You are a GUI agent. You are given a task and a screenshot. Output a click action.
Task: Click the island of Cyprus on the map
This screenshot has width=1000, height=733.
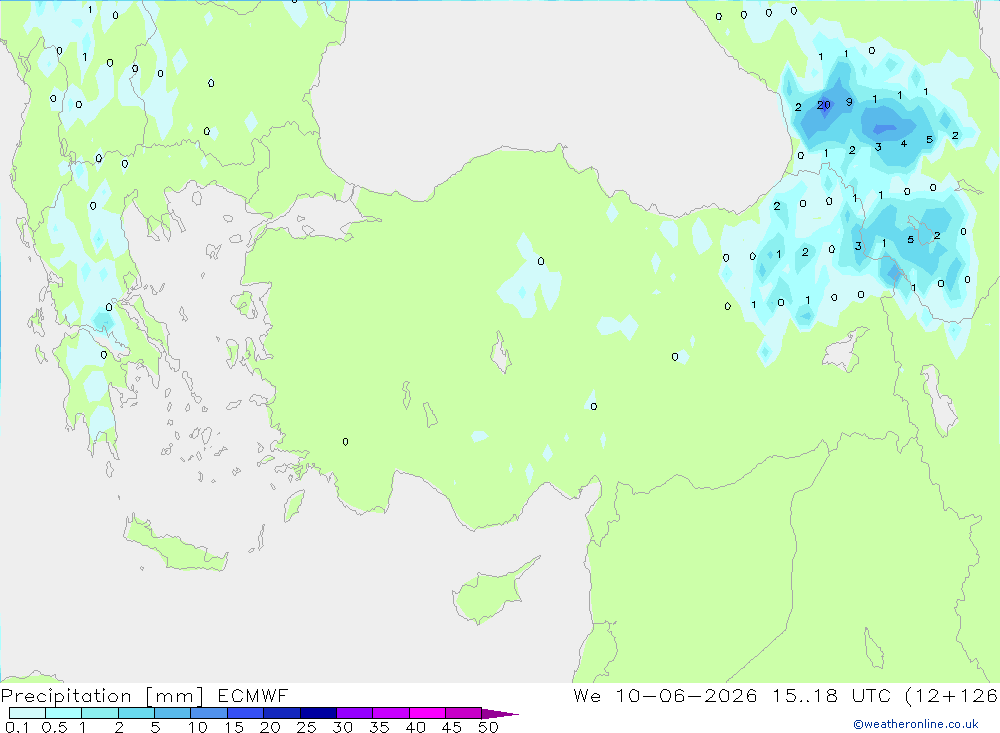click(x=490, y=595)
